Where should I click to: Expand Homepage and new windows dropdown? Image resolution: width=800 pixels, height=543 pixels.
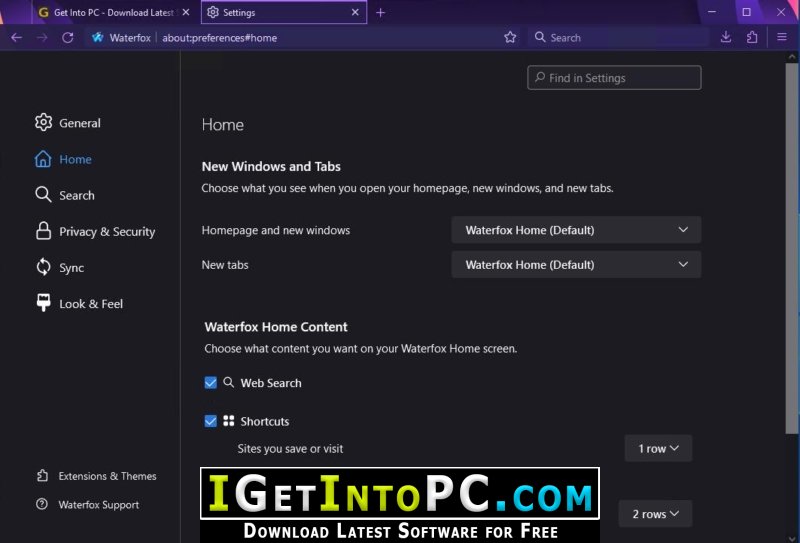pyautogui.click(x=576, y=230)
